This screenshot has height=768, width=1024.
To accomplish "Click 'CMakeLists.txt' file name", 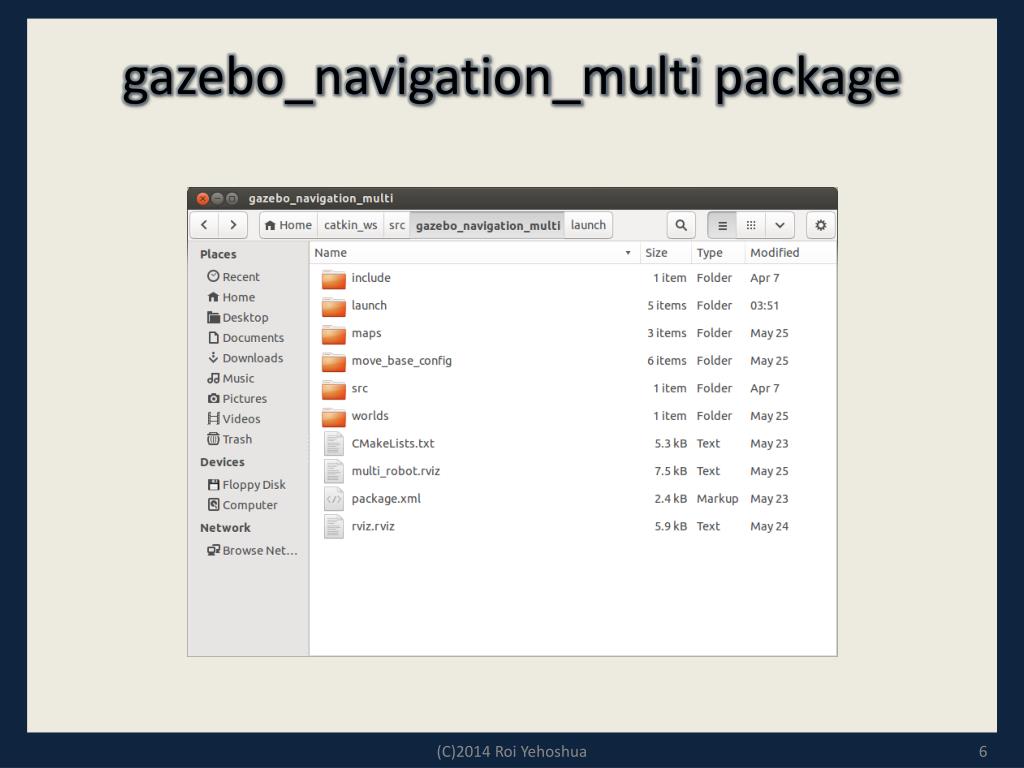I will (x=392, y=443).
